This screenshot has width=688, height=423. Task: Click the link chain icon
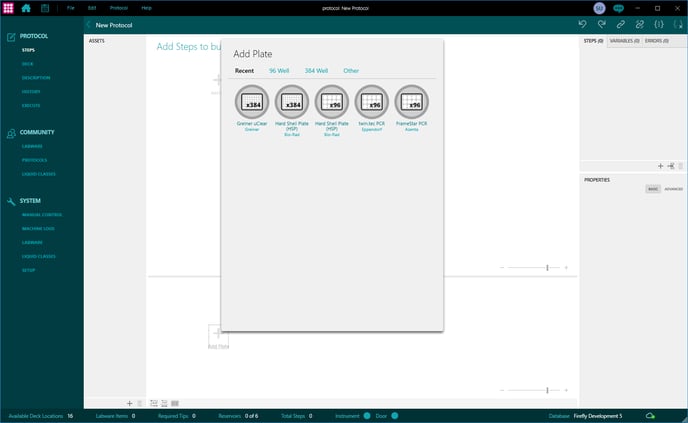[620, 25]
